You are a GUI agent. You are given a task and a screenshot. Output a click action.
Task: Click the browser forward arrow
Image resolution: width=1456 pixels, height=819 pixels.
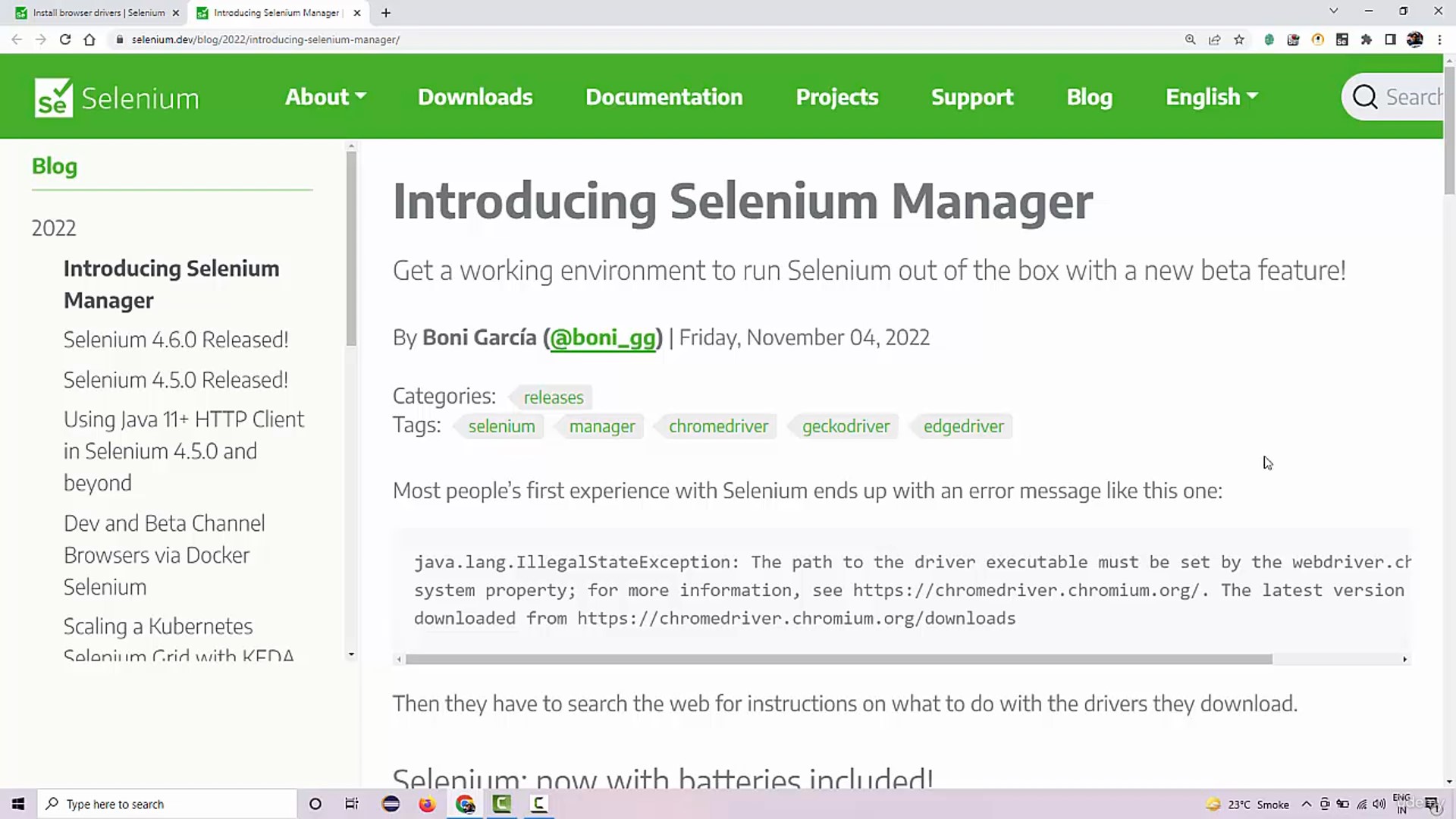tap(41, 39)
